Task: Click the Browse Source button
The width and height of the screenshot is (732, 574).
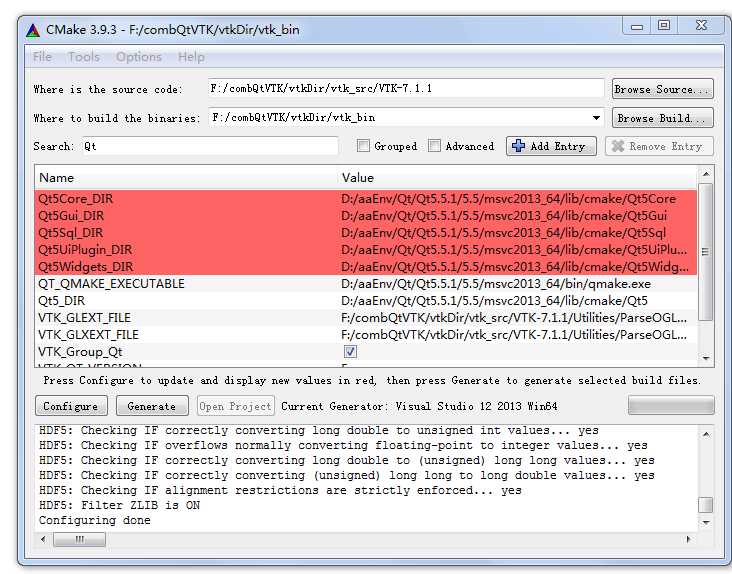Action: tap(663, 89)
